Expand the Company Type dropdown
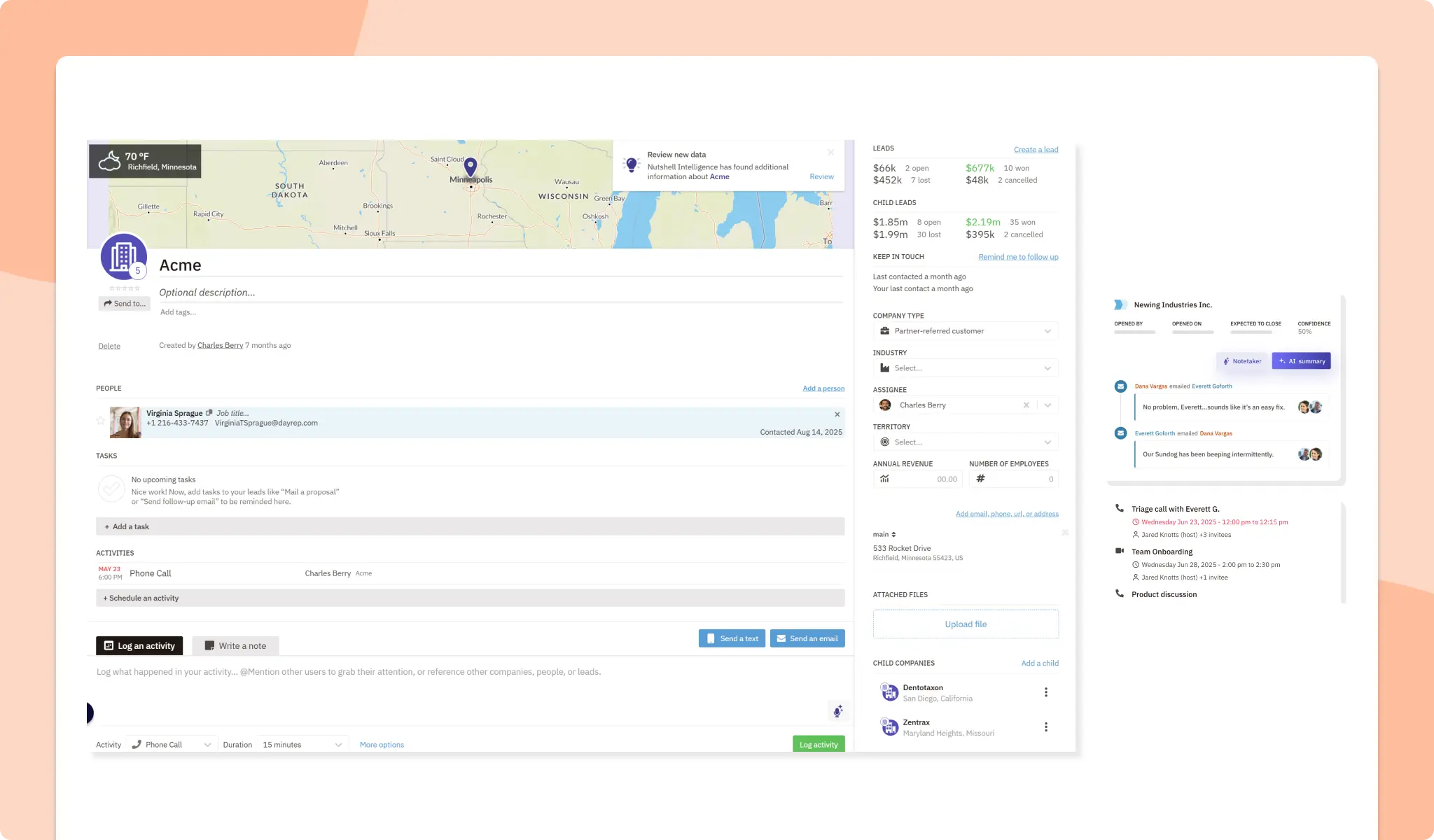The width and height of the screenshot is (1434, 840). tap(1047, 331)
